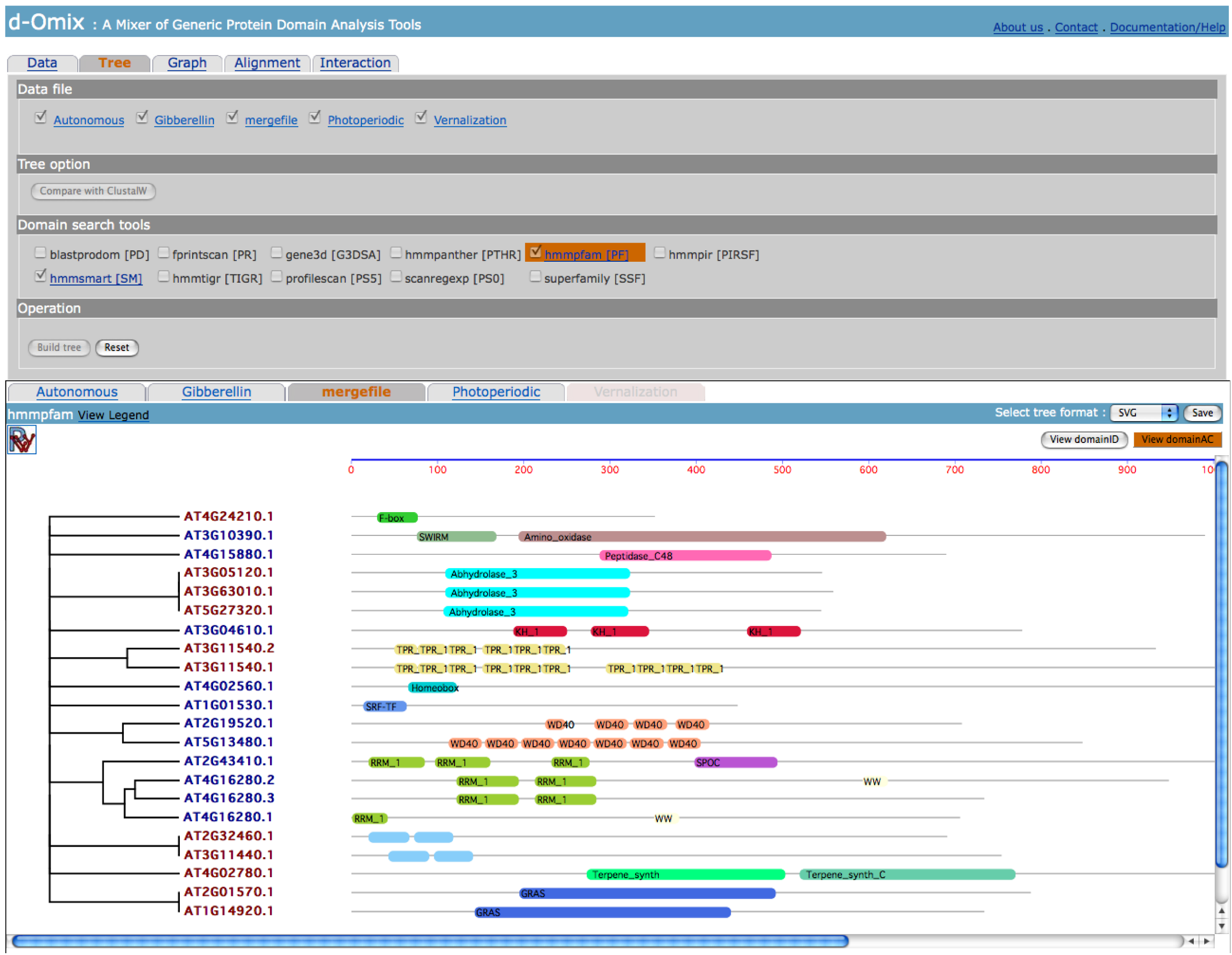1232x955 pixels.
Task: Enable the blastprodom [PD] checkbox
Action: coord(40,252)
